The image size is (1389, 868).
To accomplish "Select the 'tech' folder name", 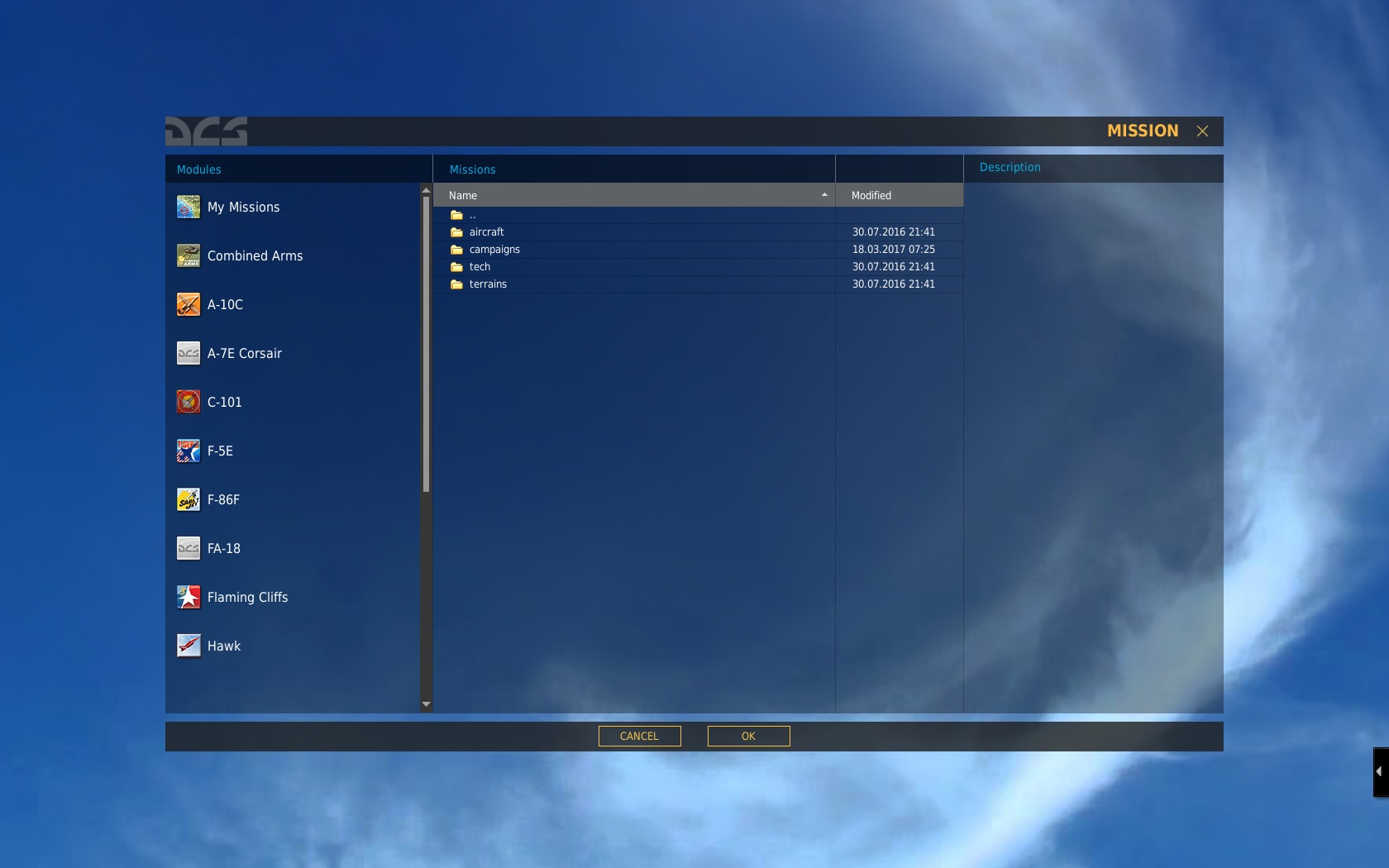I will (x=480, y=267).
